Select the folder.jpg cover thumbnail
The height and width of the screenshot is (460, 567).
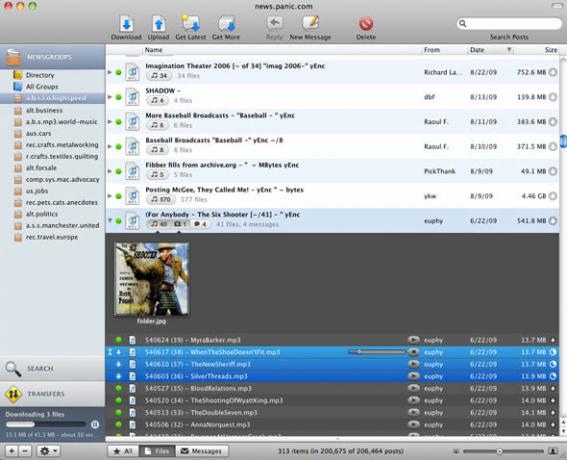[x=152, y=279]
